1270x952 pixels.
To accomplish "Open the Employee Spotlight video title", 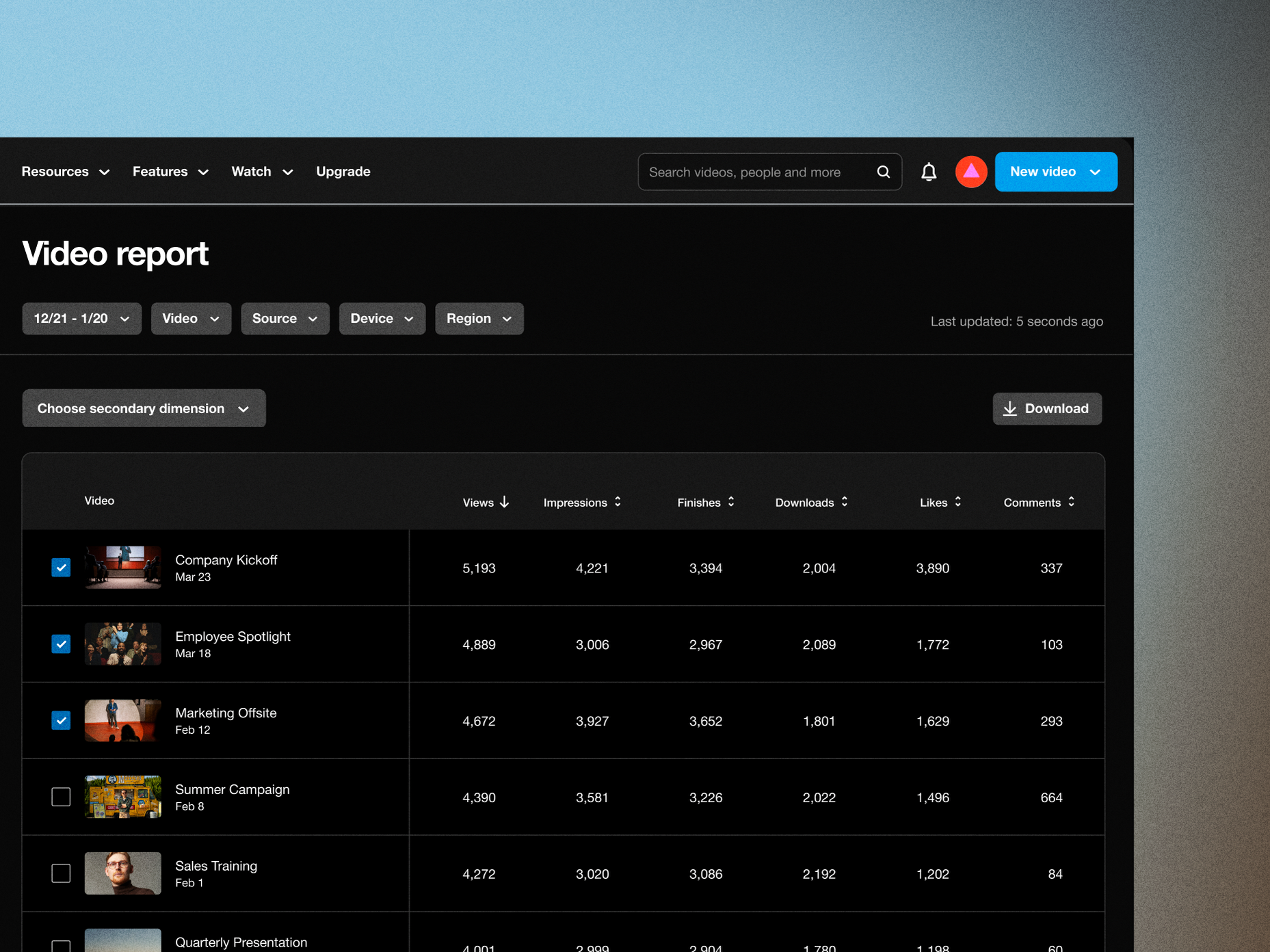I will point(233,637).
